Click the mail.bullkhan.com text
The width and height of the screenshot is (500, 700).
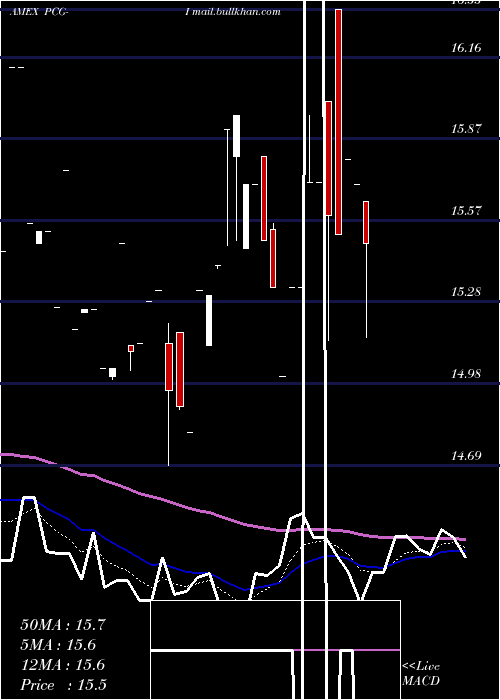(236, 12)
